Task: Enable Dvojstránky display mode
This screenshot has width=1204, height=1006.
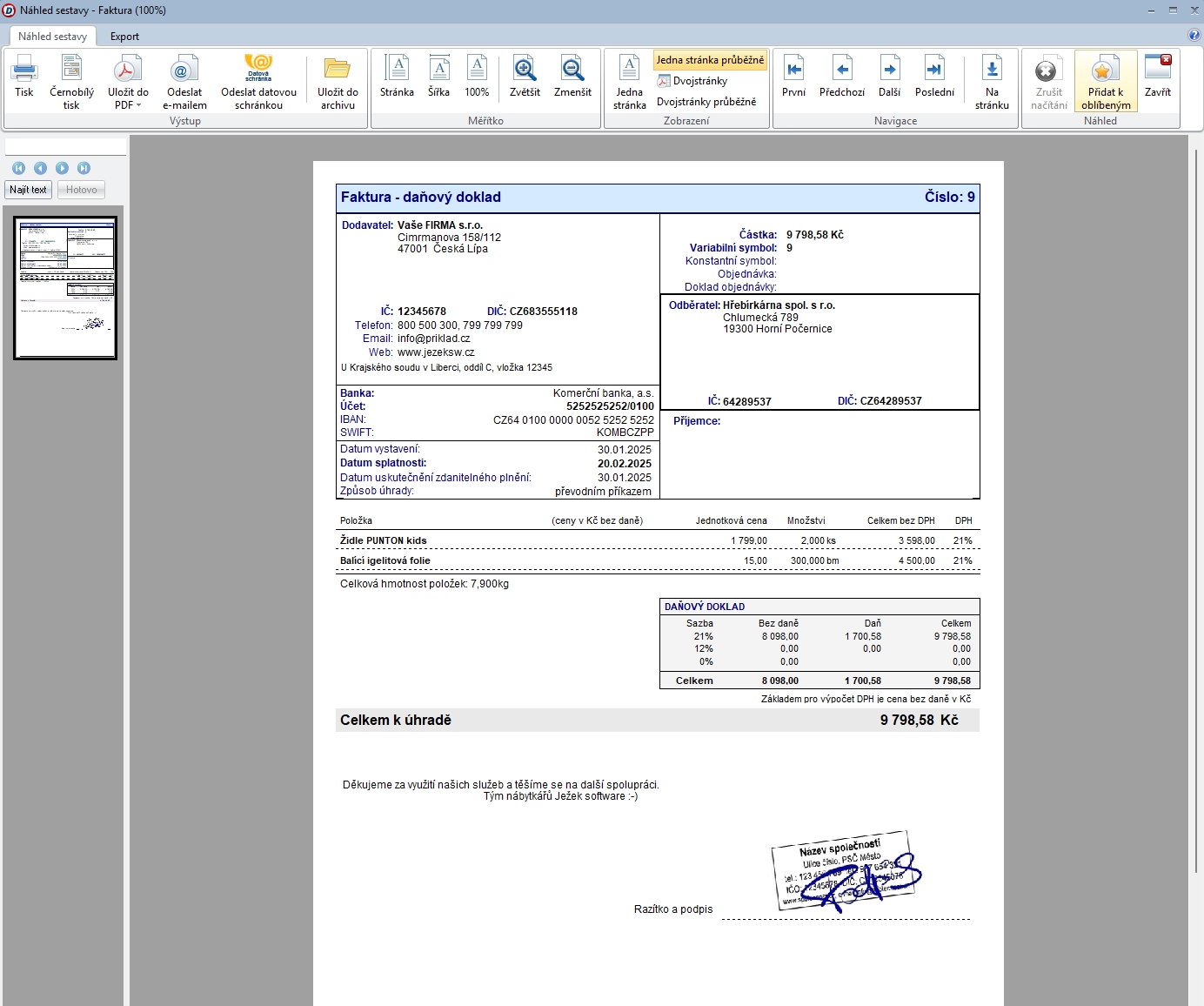Action: point(692,81)
